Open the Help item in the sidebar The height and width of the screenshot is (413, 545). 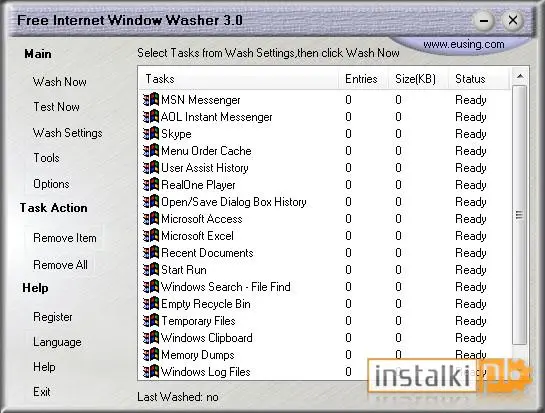point(44,367)
